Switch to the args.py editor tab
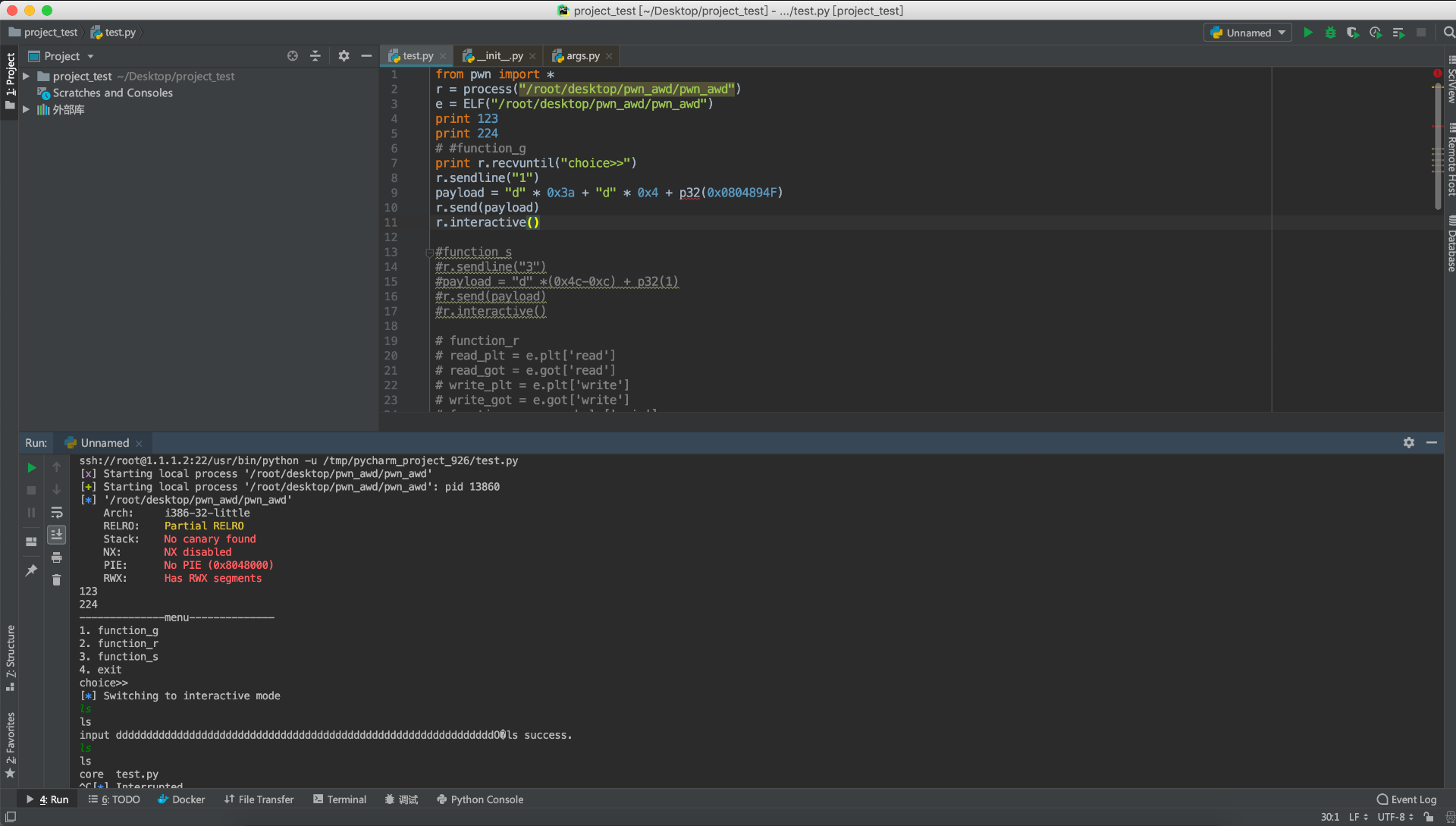 (x=582, y=56)
